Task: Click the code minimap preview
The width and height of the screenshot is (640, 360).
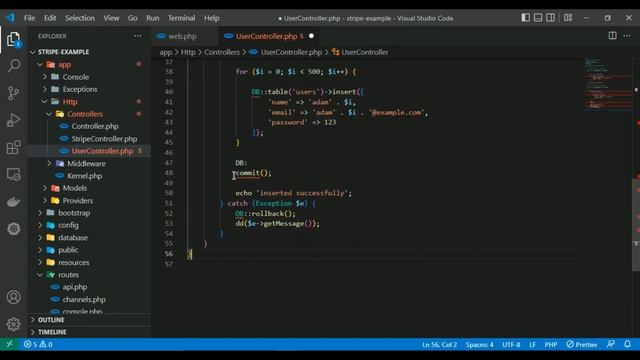Action: point(608,84)
